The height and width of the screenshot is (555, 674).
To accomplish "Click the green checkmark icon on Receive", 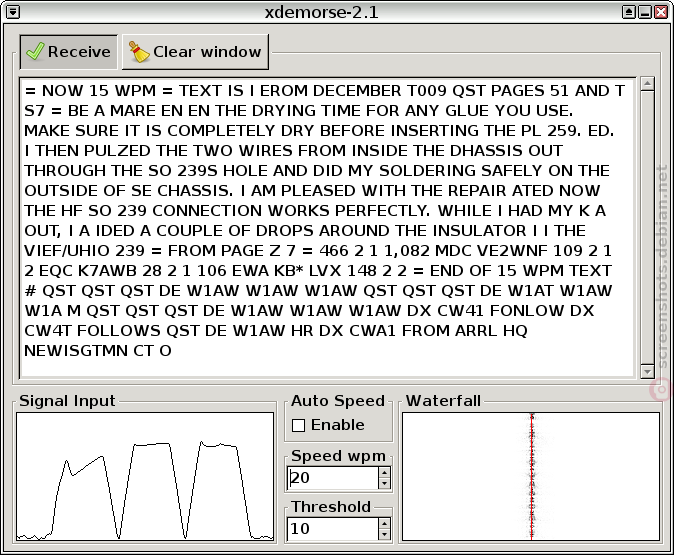I will 35,52.
